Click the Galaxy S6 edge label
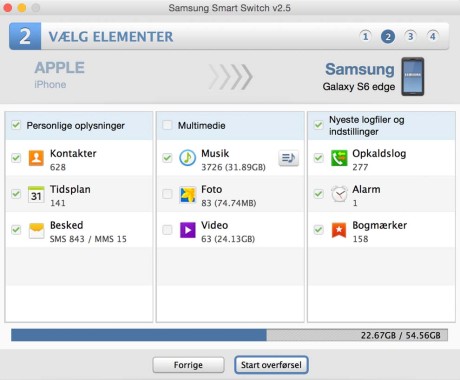460x380 pixels. tap(359, 87)
